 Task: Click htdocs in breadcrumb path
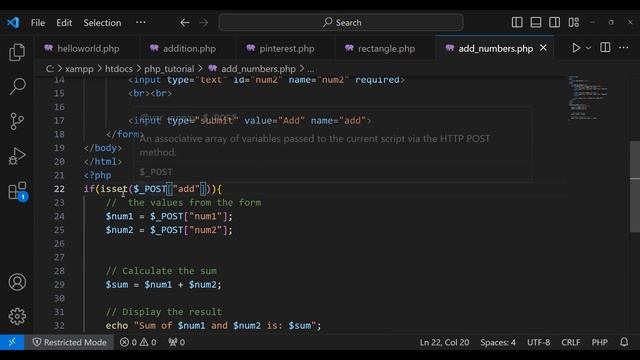click(x=119, y=69)
